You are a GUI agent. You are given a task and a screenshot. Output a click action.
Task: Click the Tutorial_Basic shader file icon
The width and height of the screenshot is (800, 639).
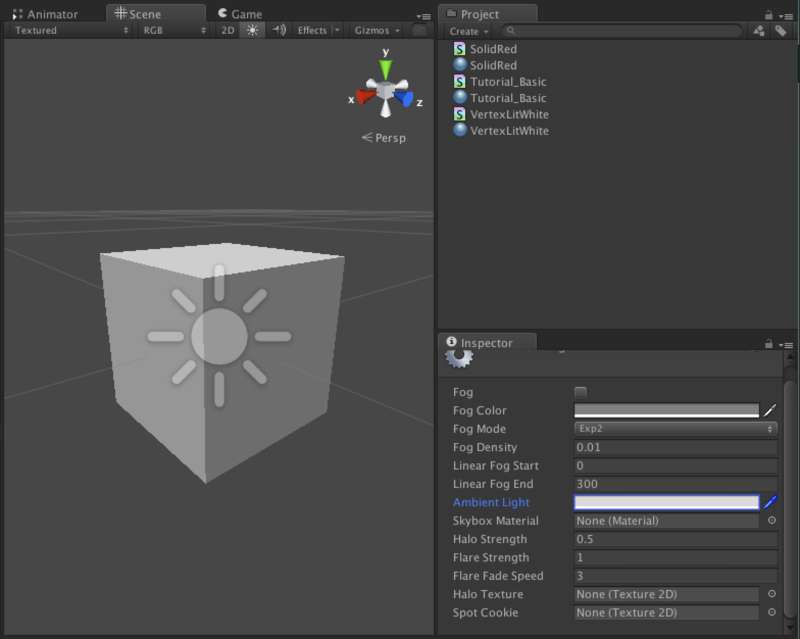(x=460, y=82)
